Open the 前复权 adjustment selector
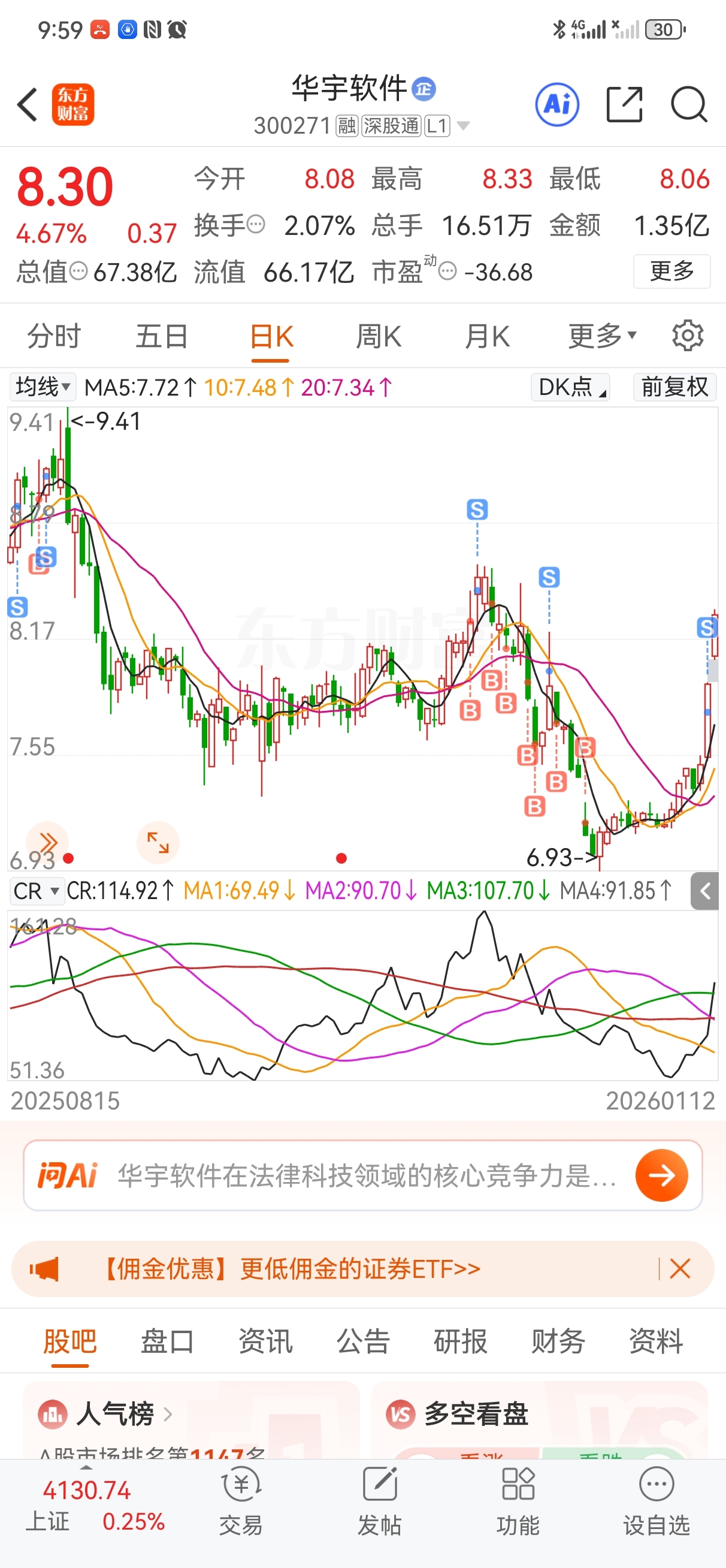The height and width of the screenshot is (1568, 726). (675, 387)
